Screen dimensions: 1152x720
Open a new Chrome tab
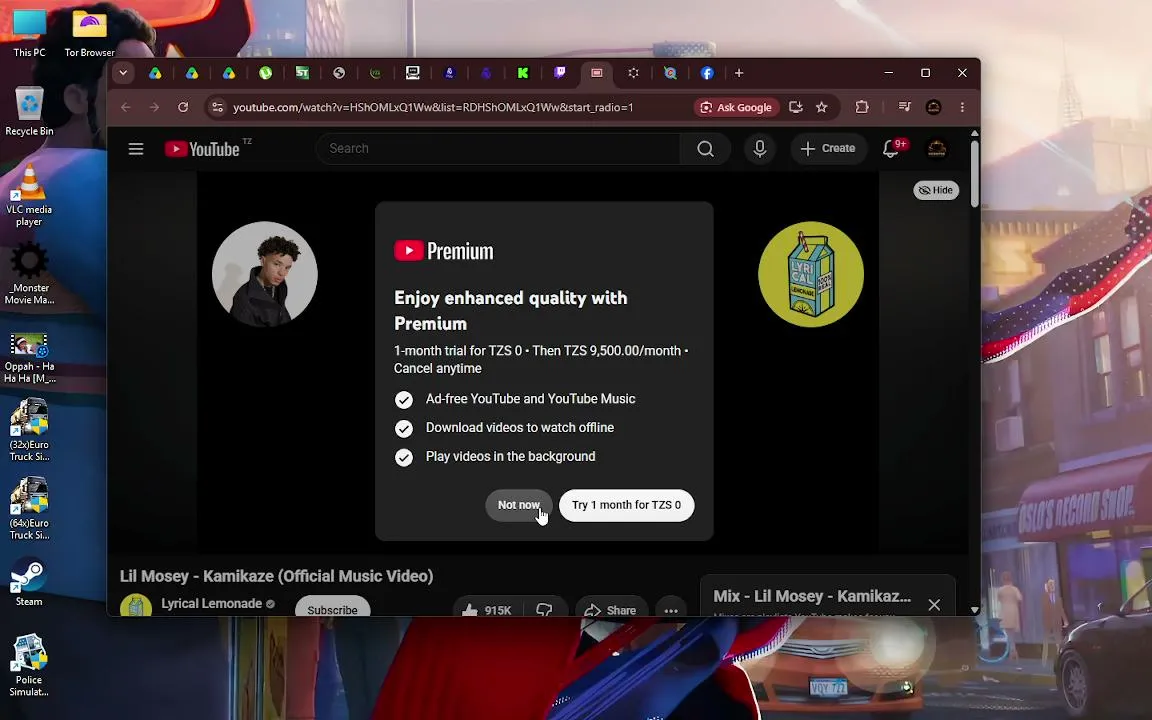coord(739,73)
